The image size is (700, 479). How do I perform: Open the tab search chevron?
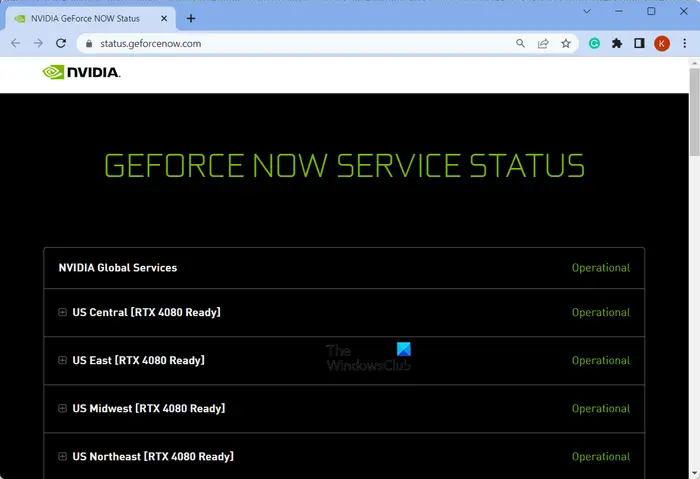587,11
